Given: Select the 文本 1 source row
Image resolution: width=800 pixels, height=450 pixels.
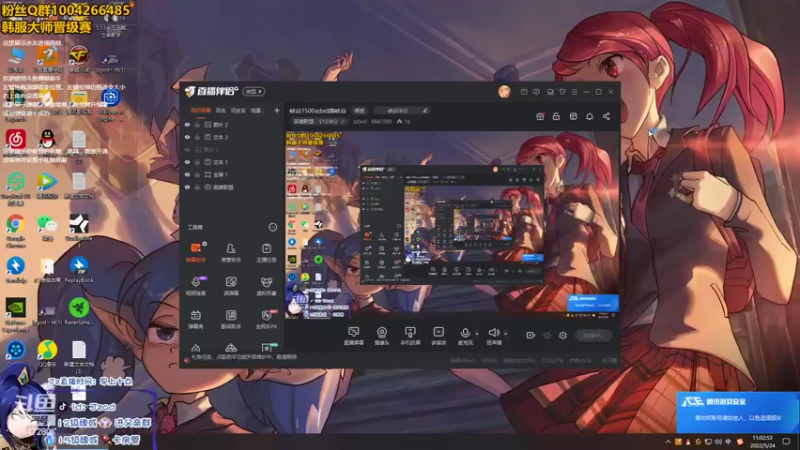Looking at the screenshot, I should (x=232, y=162).
